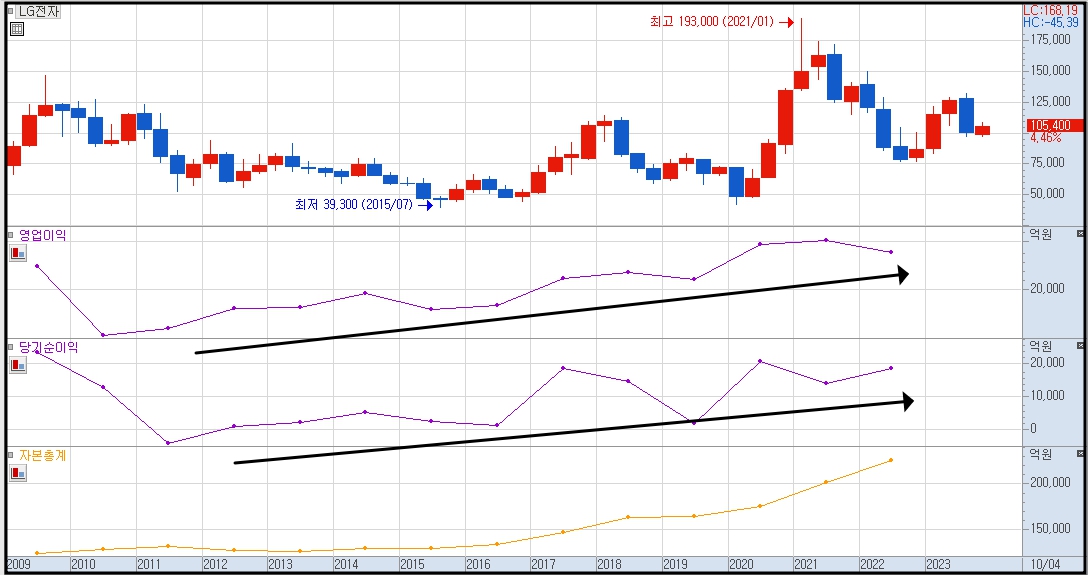Click the last 영업이익 data point in 2022
Viewport: 1088px width, 575px height.
[890, 252]
